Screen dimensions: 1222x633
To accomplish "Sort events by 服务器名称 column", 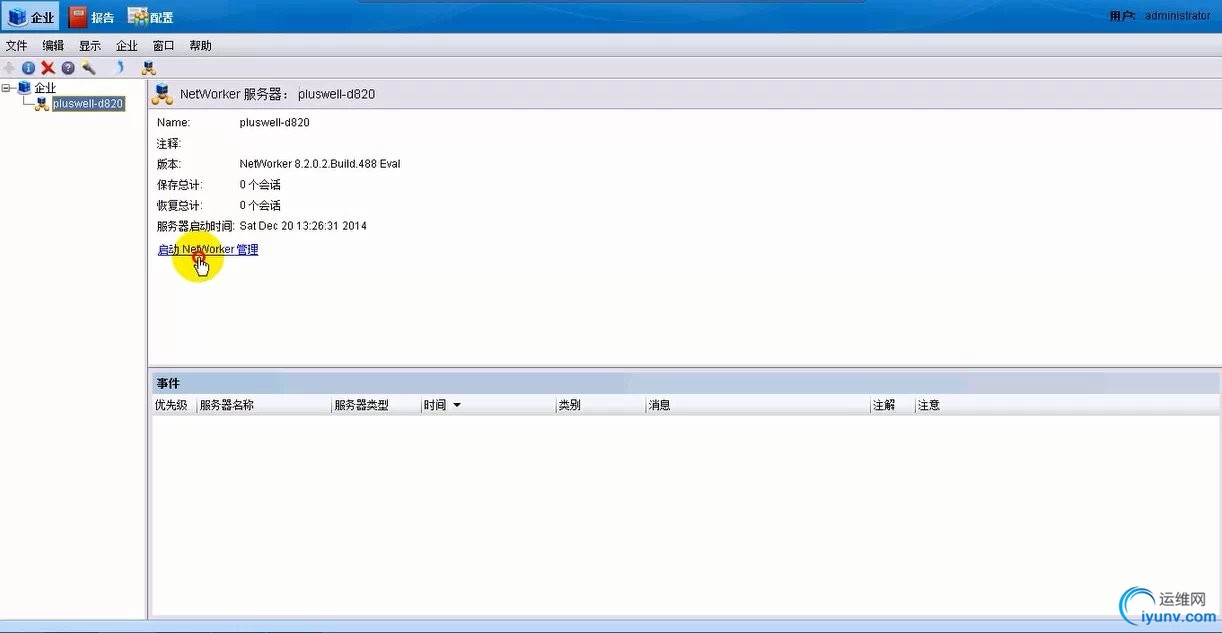I will (263, 405).
